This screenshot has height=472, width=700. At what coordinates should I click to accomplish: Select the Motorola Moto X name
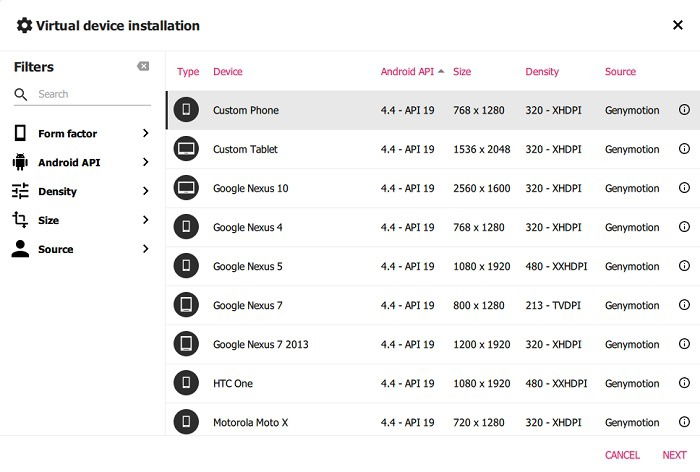(250, 422)
